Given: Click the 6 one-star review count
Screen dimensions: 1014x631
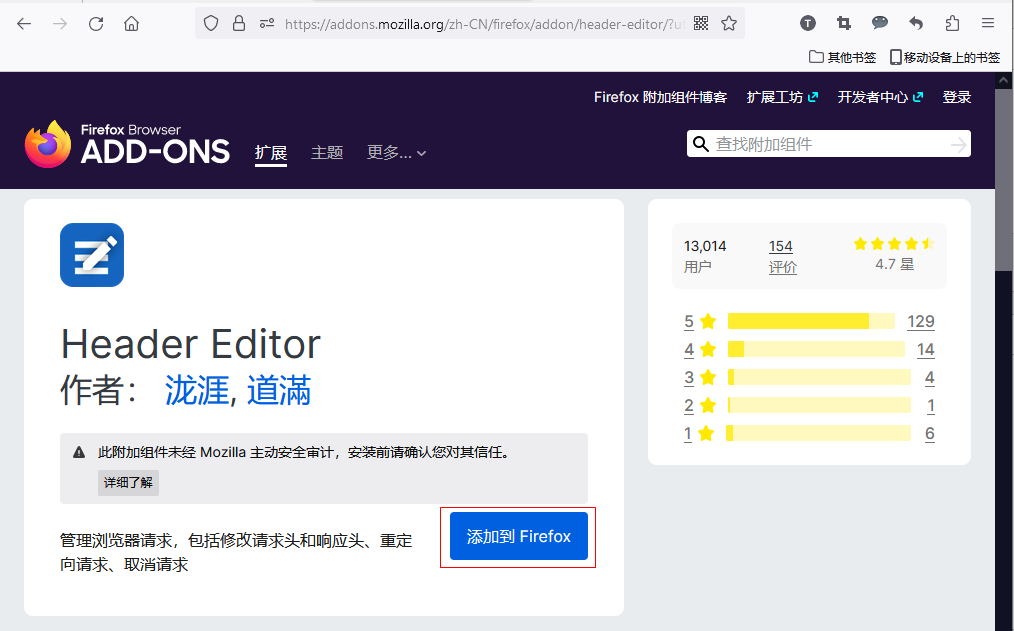Looking at the screenshot, I should [x=930, y=433].
